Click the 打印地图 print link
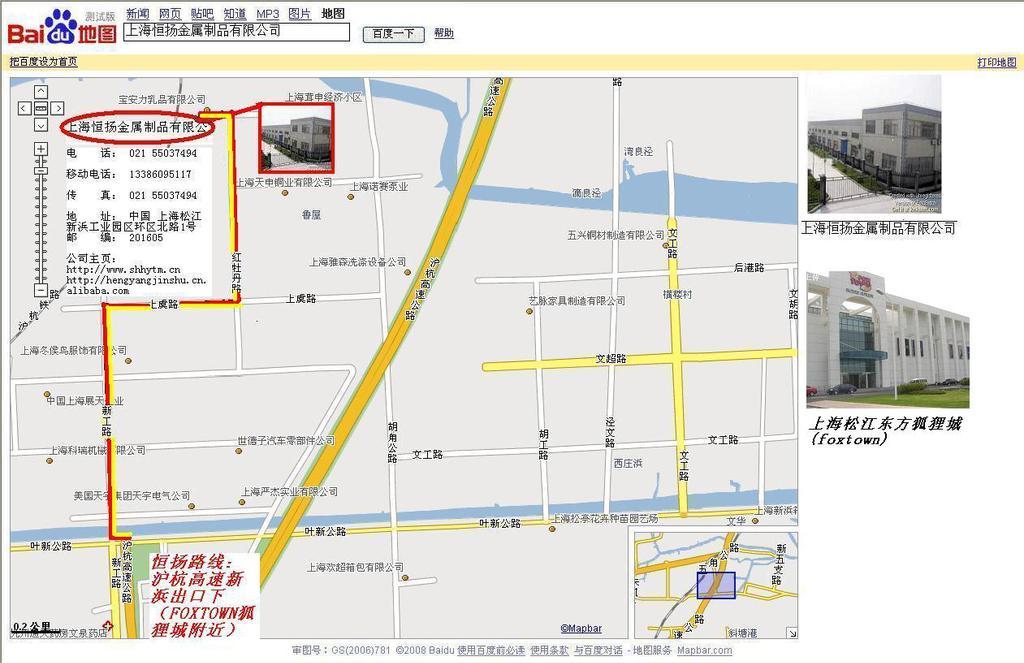The image size is (1024, 663). click(x=997, y=62)
